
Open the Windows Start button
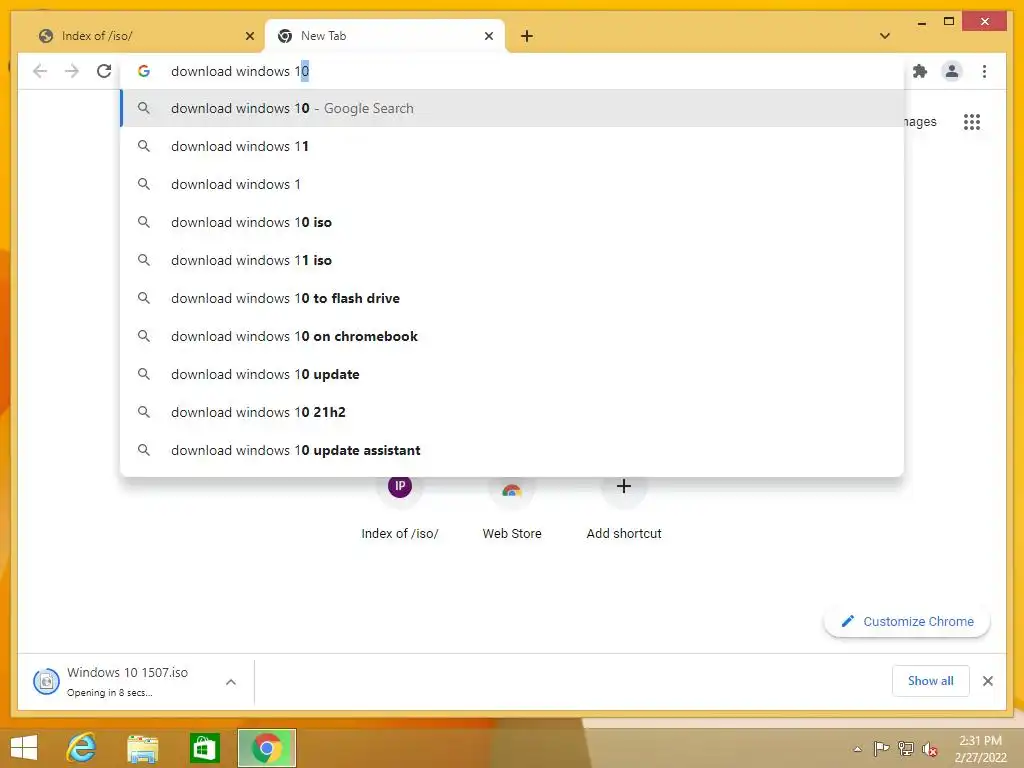24,748
